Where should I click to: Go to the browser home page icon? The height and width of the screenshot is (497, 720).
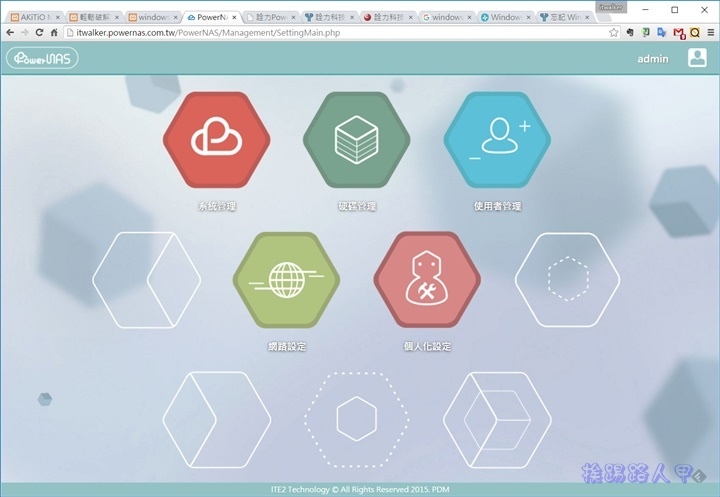coord(54,33)
